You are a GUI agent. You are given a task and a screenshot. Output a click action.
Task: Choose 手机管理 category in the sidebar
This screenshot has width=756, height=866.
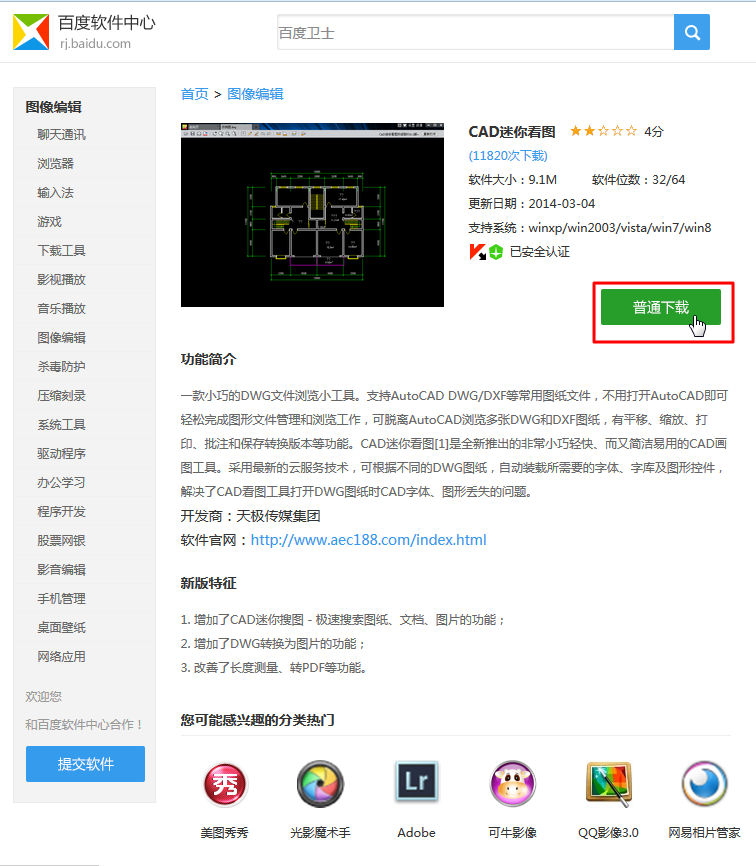[61, 599]
